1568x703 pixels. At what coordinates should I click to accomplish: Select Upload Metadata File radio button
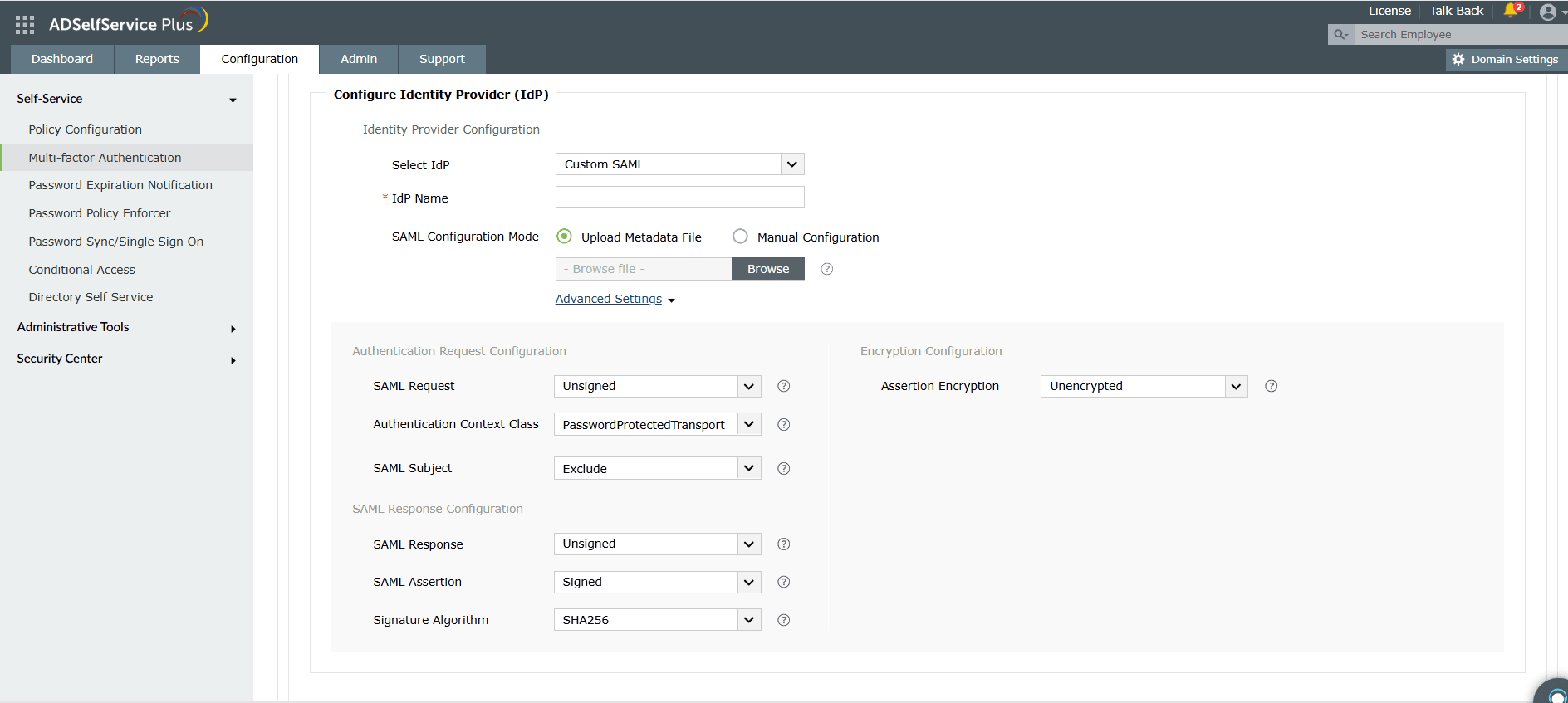click(x=565, y=237)
